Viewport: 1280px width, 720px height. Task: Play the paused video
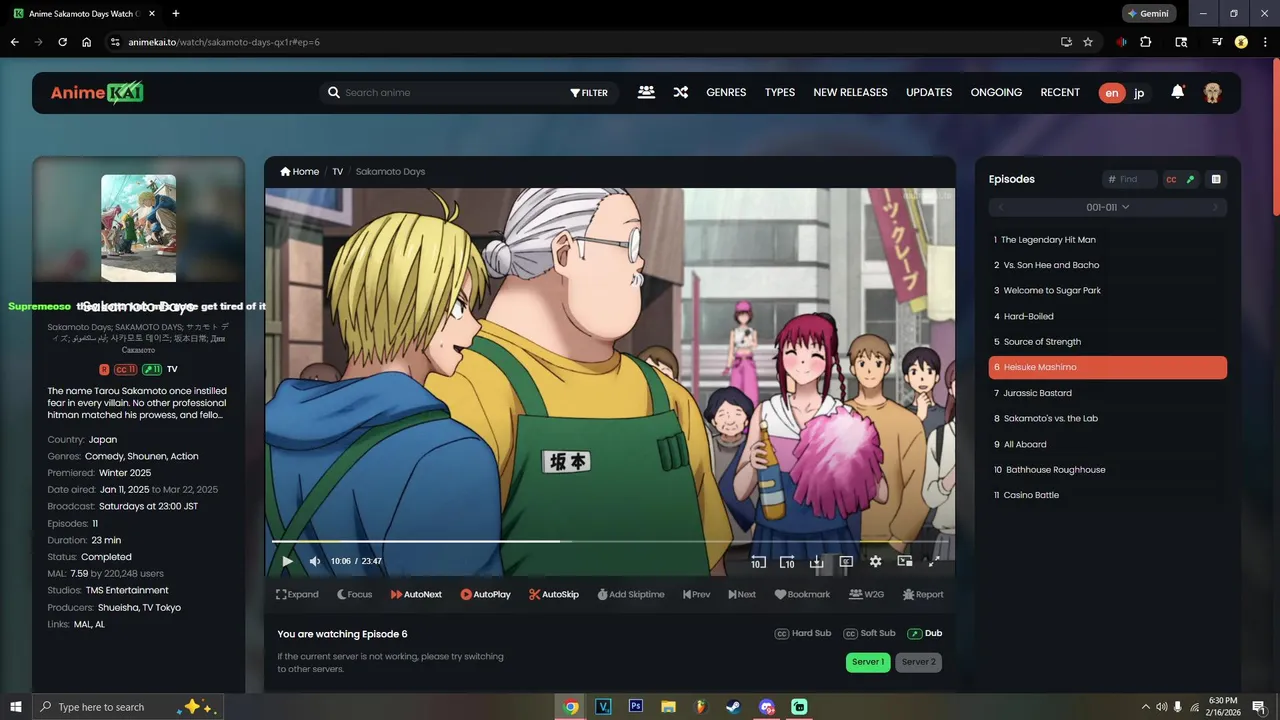pos(288,561)
